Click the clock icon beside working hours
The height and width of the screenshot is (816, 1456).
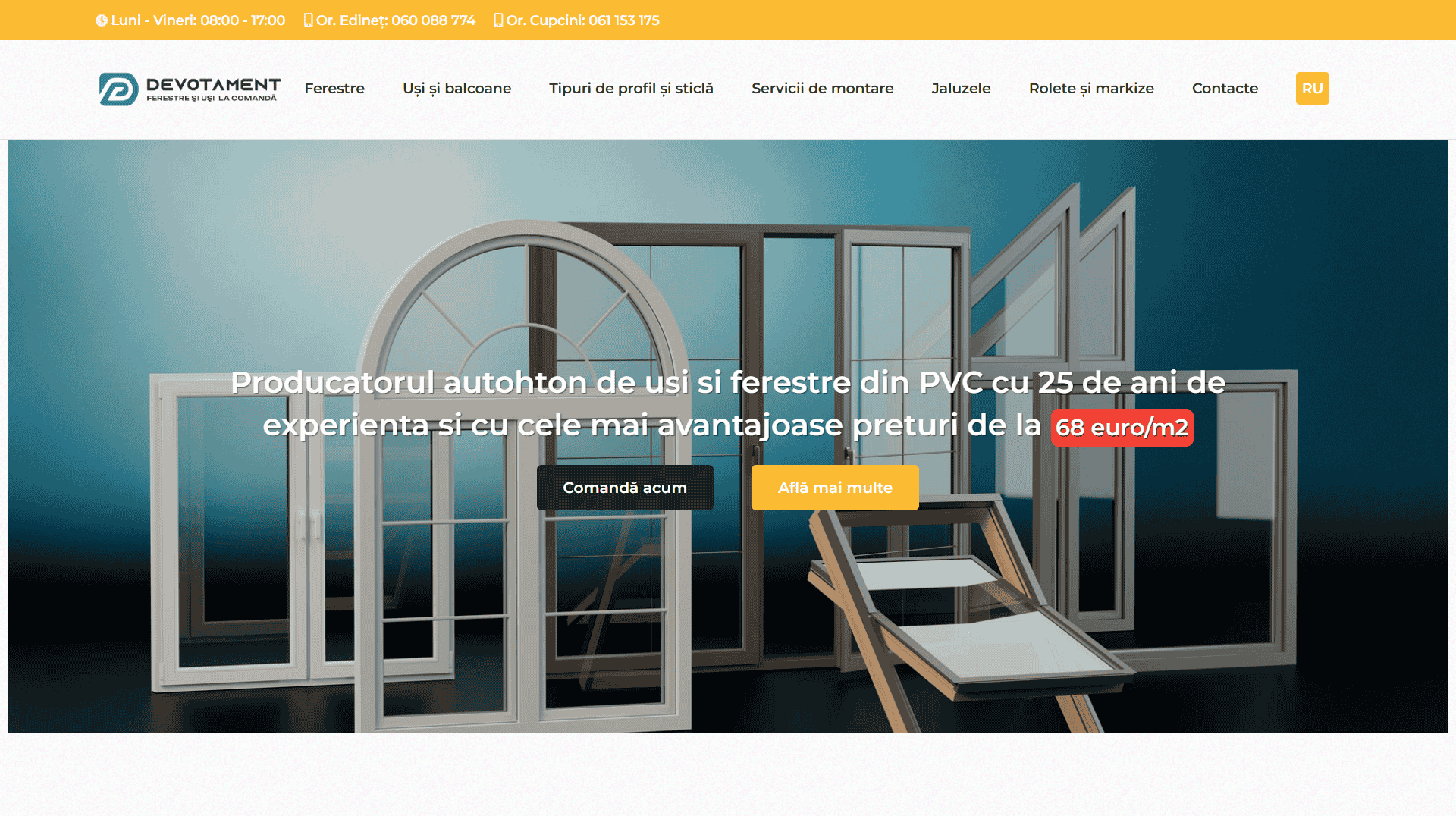pyautogui.click(x=101, y=20)
